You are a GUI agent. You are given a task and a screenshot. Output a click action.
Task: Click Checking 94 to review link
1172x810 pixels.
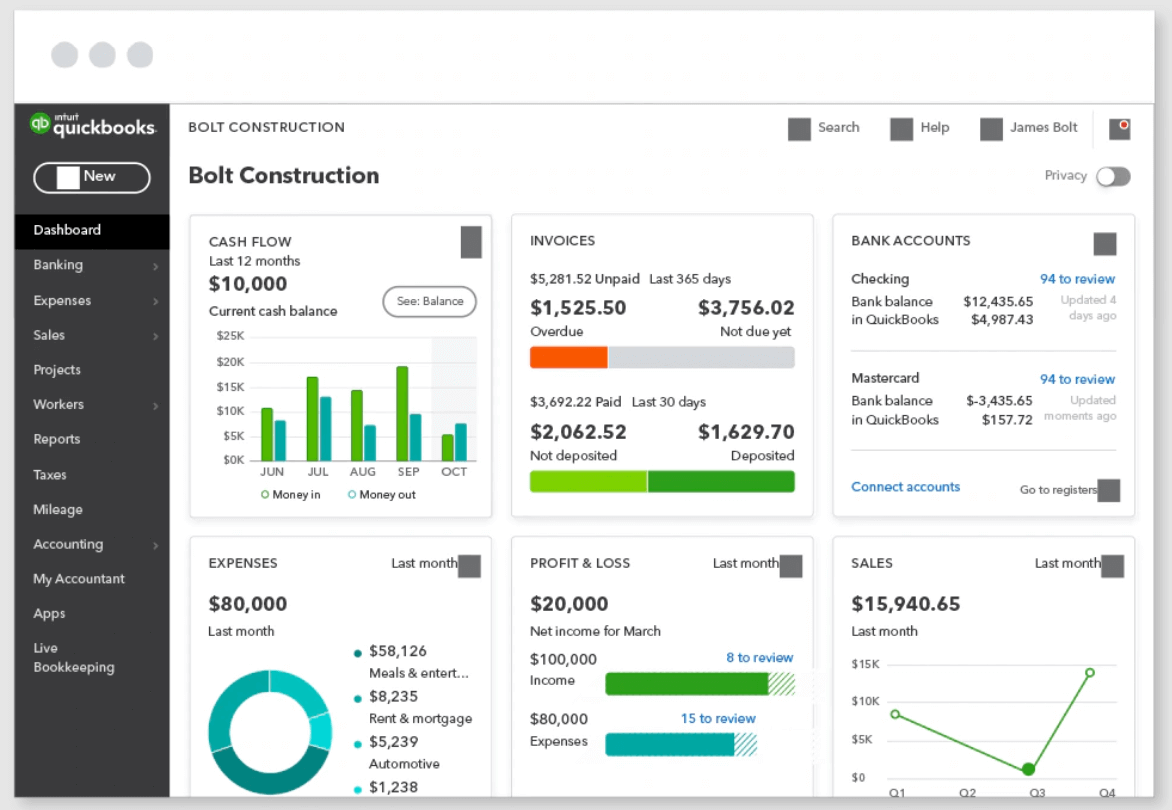(x=1077, y=279)
